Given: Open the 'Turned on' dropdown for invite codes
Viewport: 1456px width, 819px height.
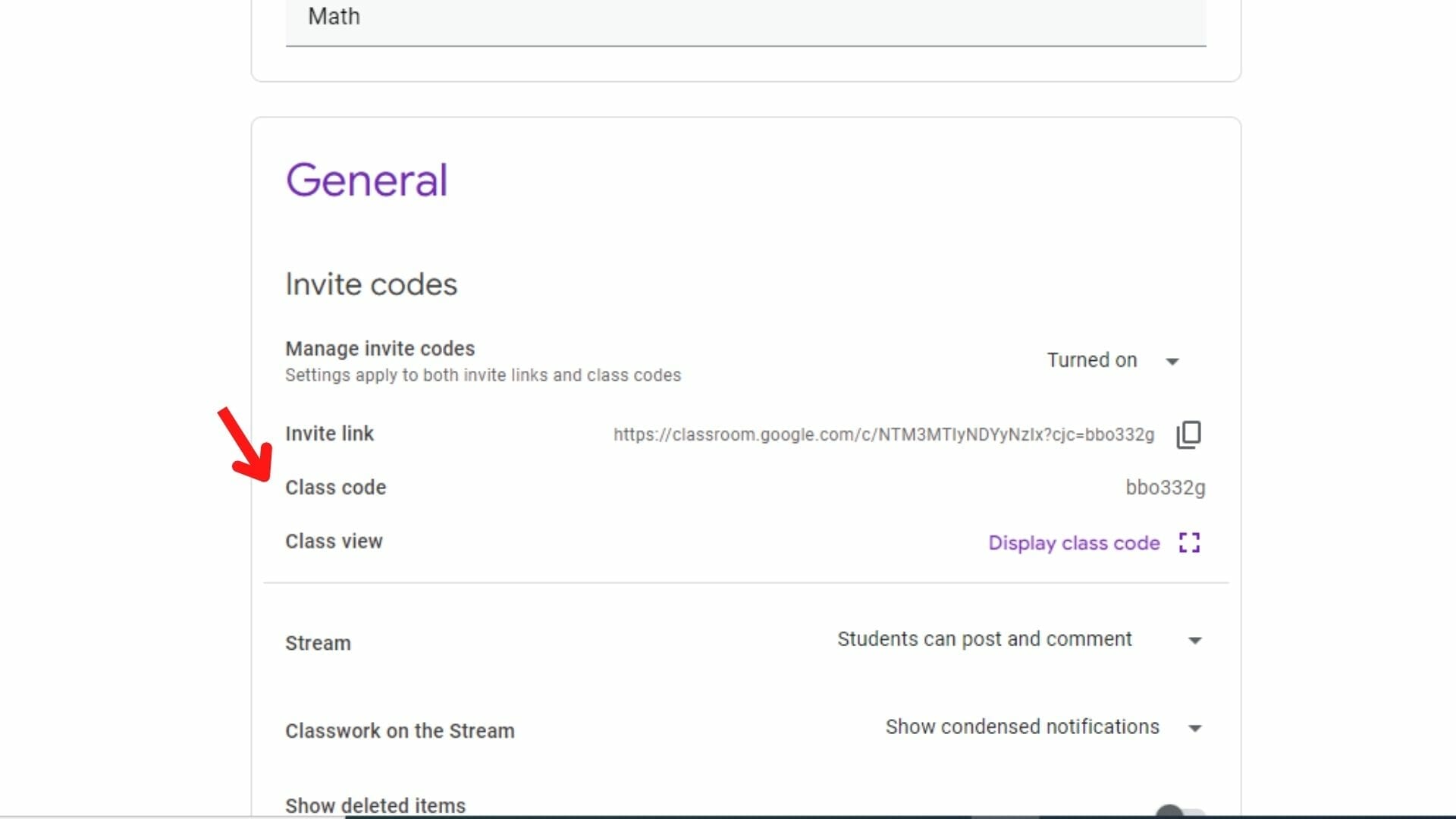Looking at the screenshot, I should (x=1172, y=362).
